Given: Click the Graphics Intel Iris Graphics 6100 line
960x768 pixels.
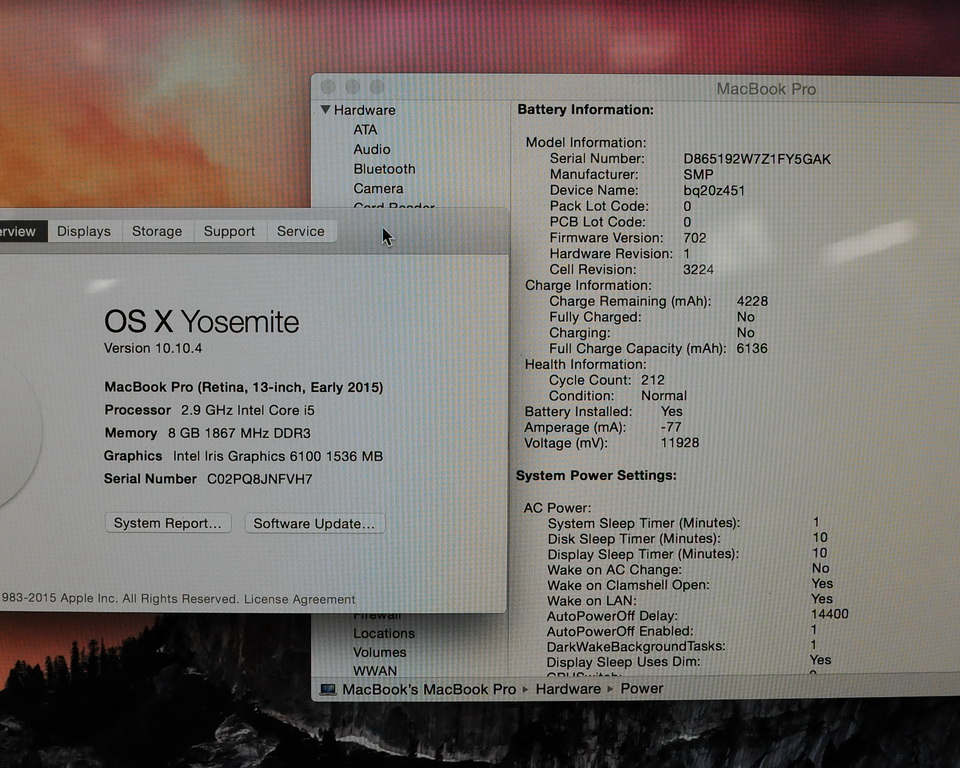Looking at the screenshot, I should coord(243,456).
